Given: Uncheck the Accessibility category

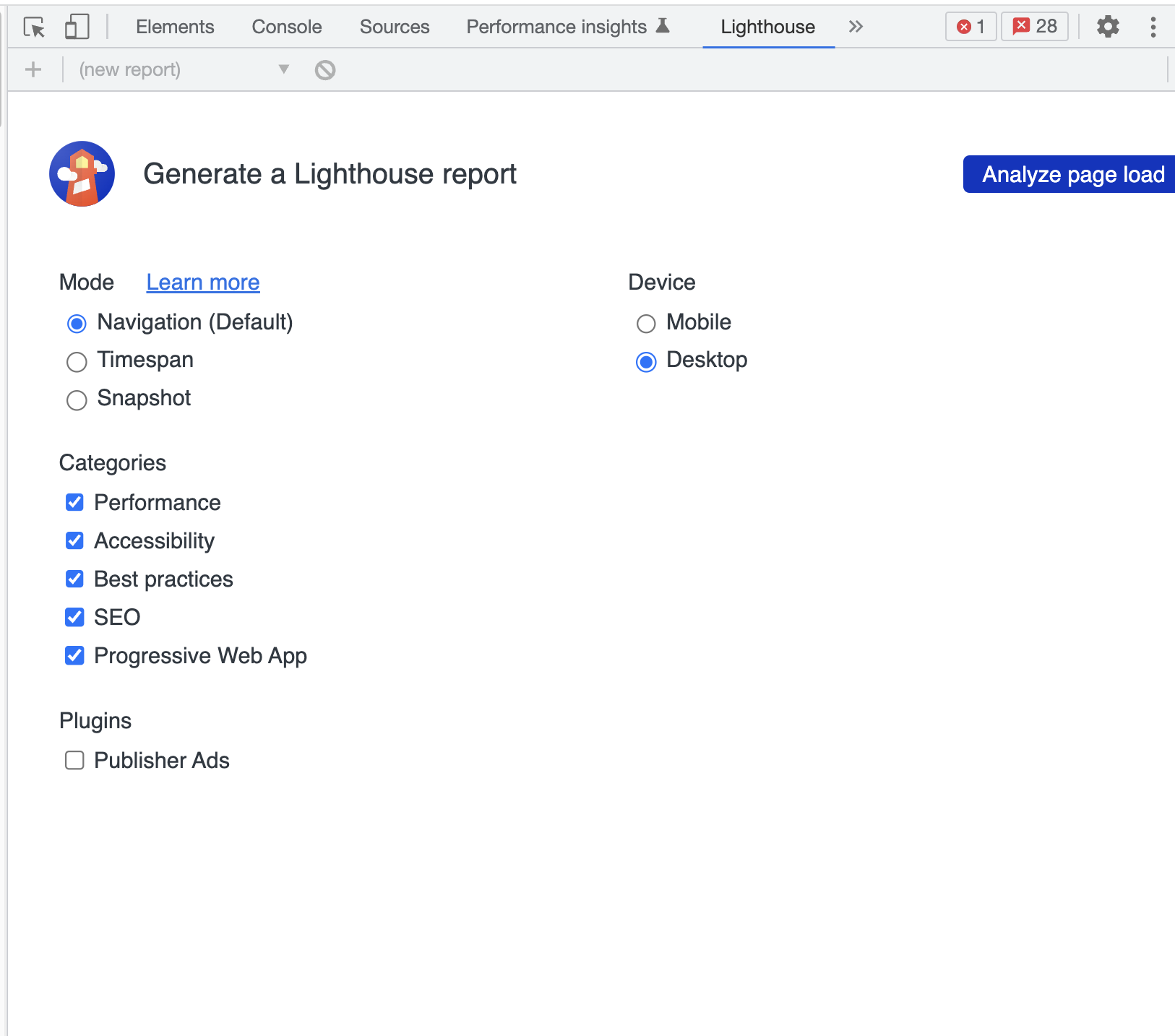Looking at the screenshot, I should [x=74, y=540].
